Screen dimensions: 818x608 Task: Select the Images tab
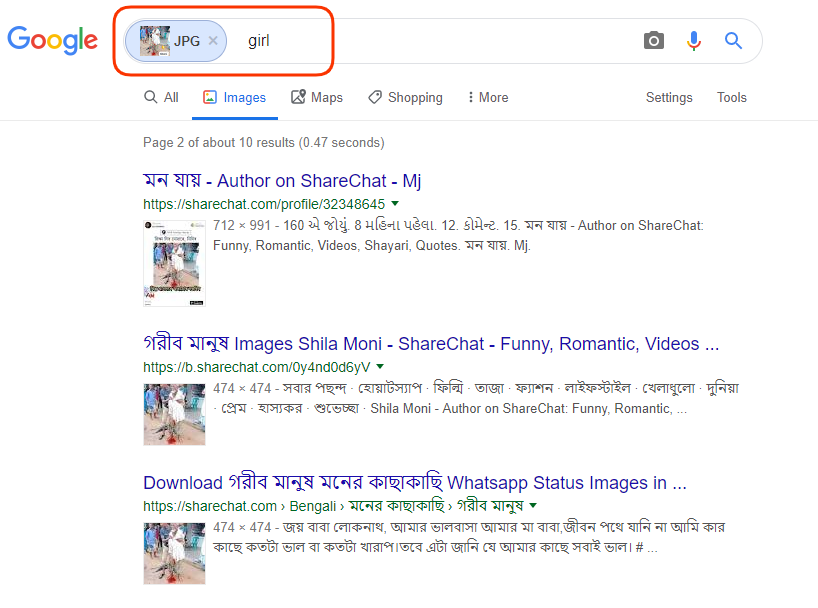click(235, 98)
